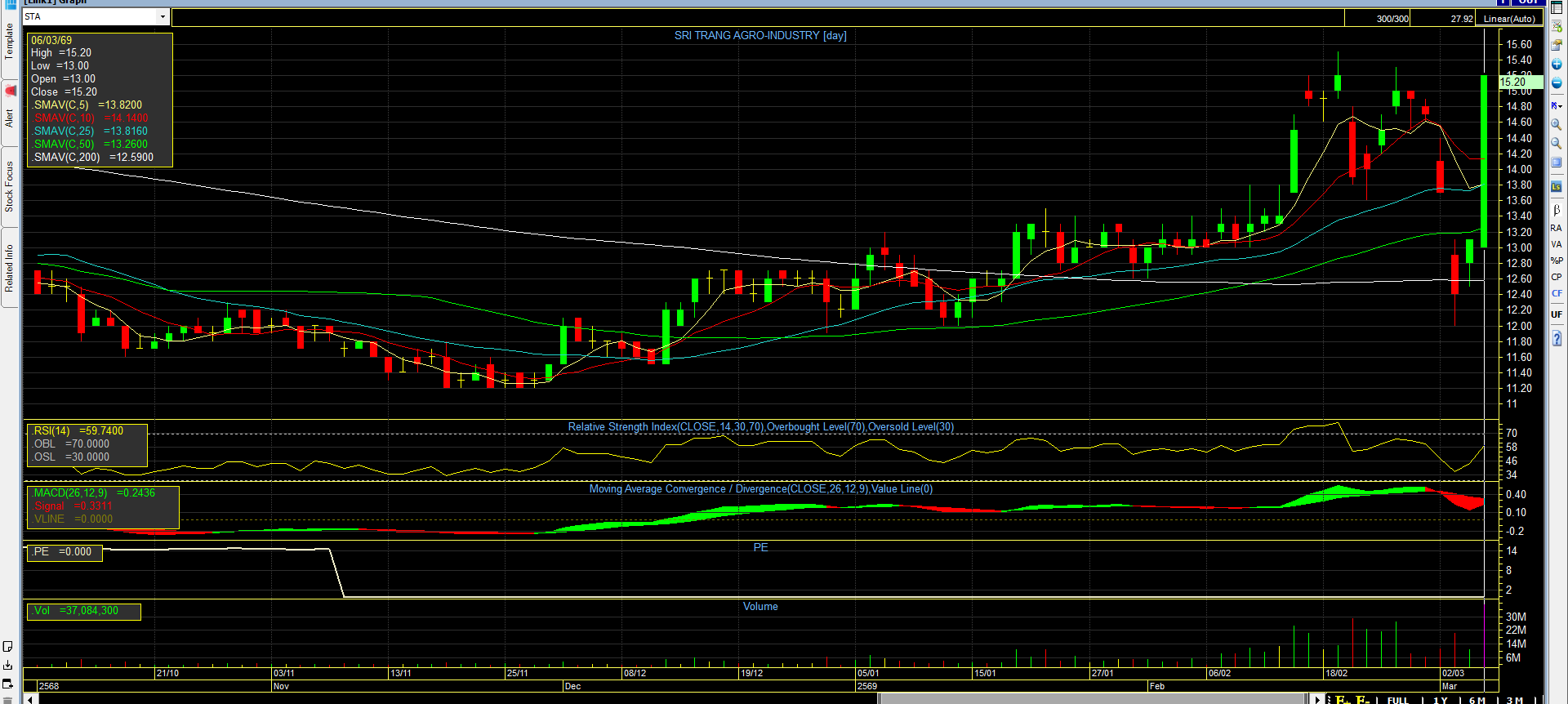Click the red SMAV(C,10) legend line
The width and height of the screenshot is (1568, 704).
point(91,118)
